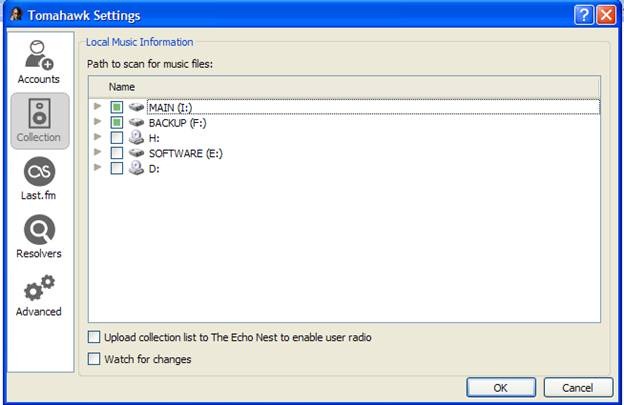The image size is (624, 405).
Task: Select the Collection speaker icon
Action: [x=39, y=112]
